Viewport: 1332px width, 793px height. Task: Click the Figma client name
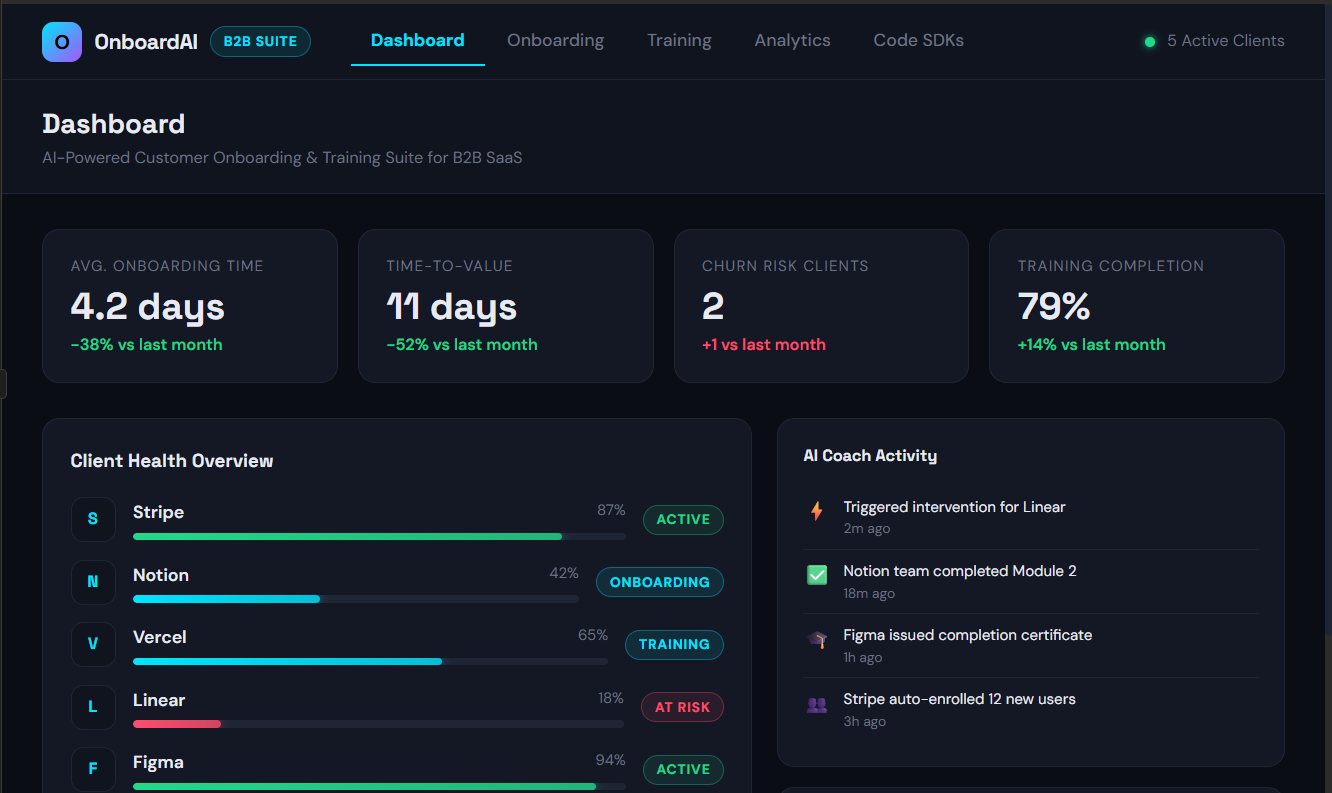(158, 762)
